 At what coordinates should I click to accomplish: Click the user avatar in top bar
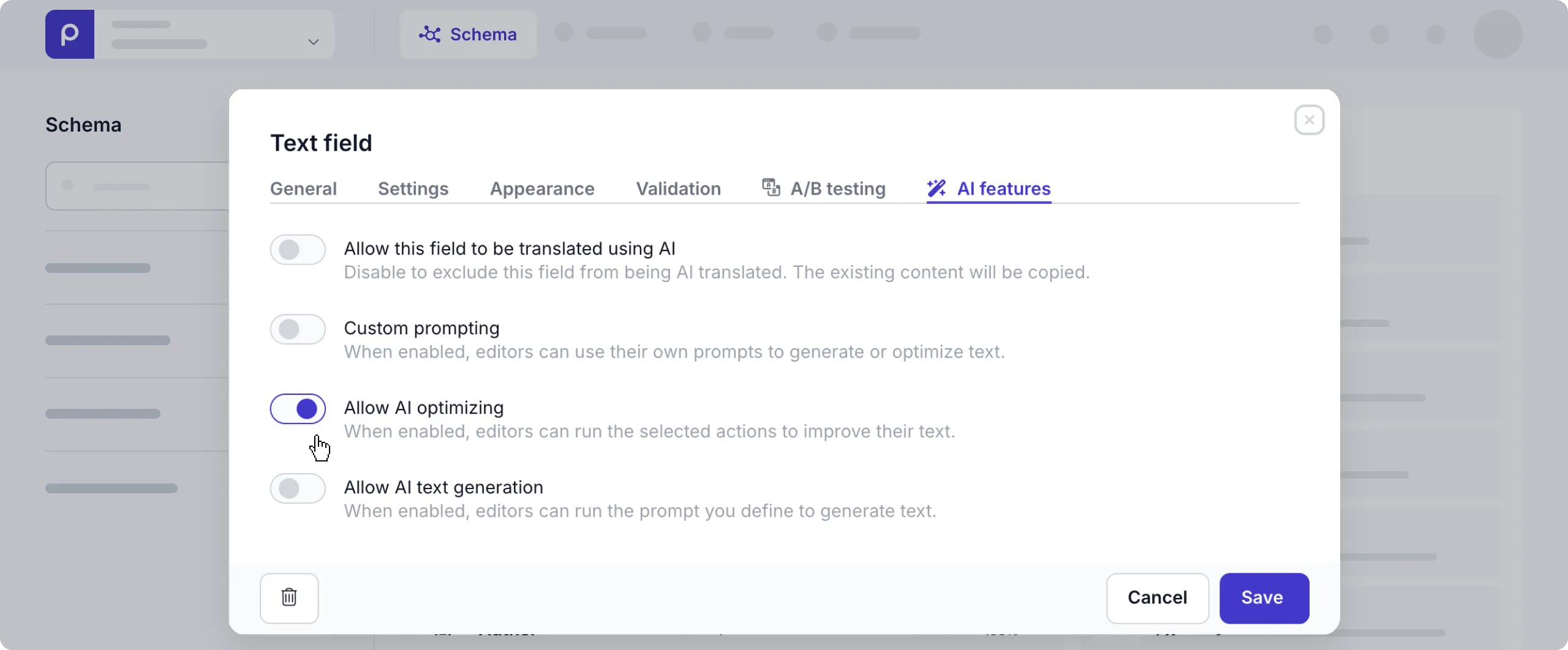(x=1498, y=34)
